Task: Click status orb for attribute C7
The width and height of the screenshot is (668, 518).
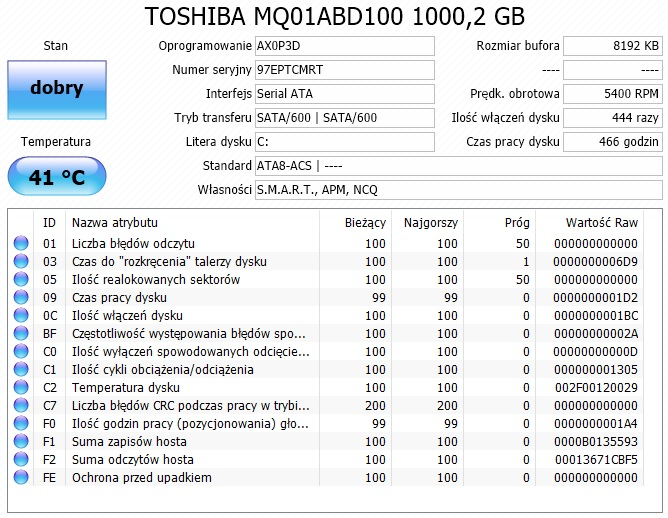Action: pos(21,405)
